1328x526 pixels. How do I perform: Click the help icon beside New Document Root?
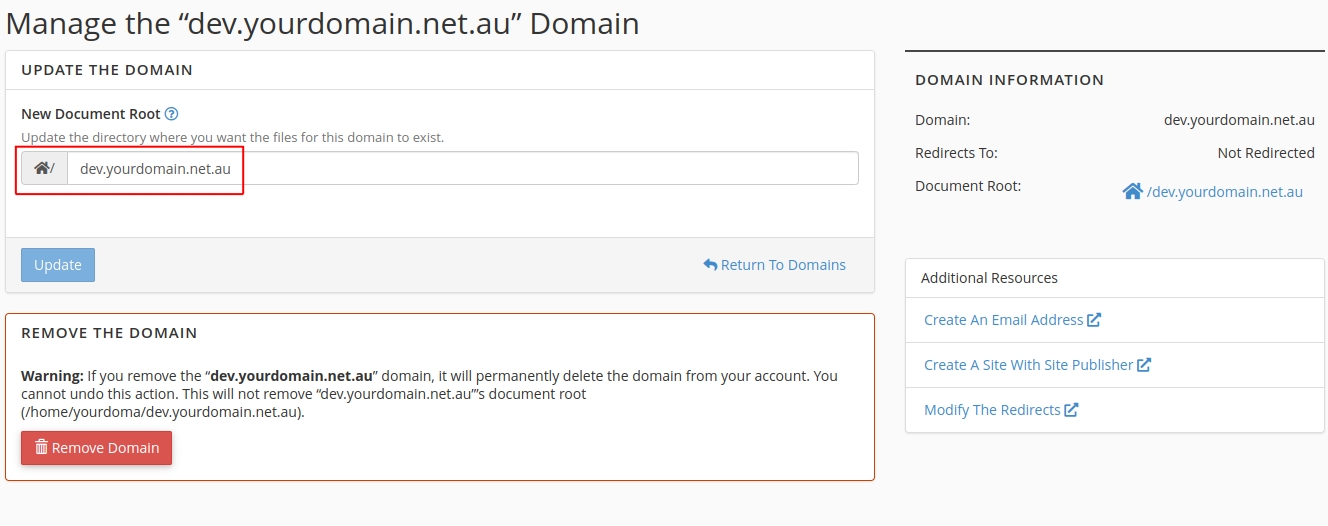coord(171,114)
